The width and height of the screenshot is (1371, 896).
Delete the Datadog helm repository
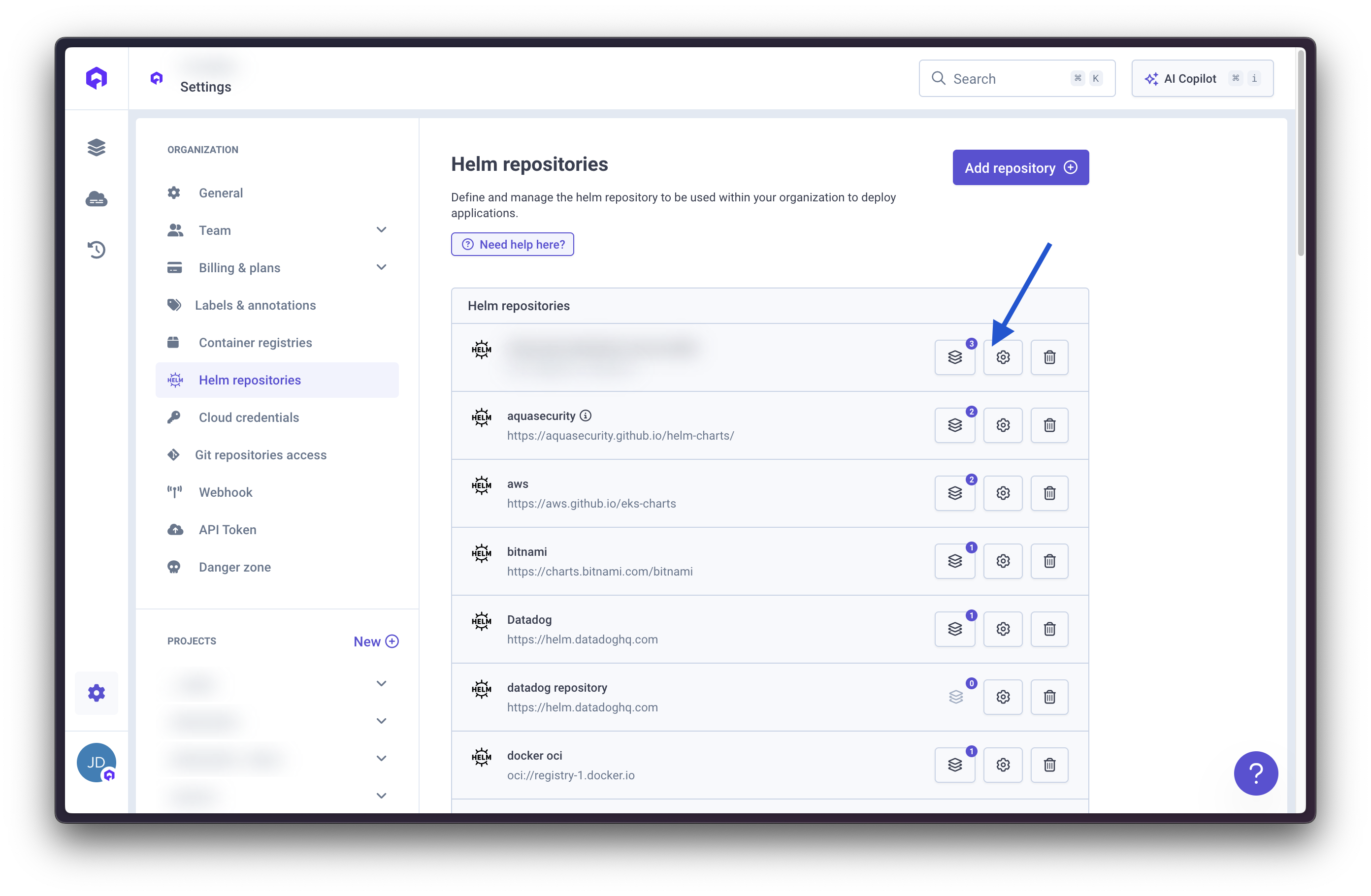click(1049, 629)
